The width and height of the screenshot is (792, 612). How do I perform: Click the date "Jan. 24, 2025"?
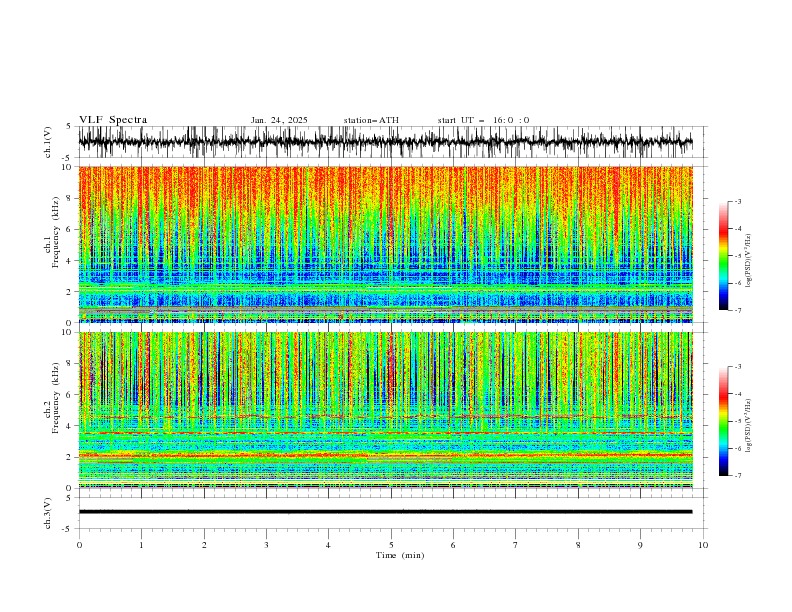pyautogui.click(x=279, y=120)
